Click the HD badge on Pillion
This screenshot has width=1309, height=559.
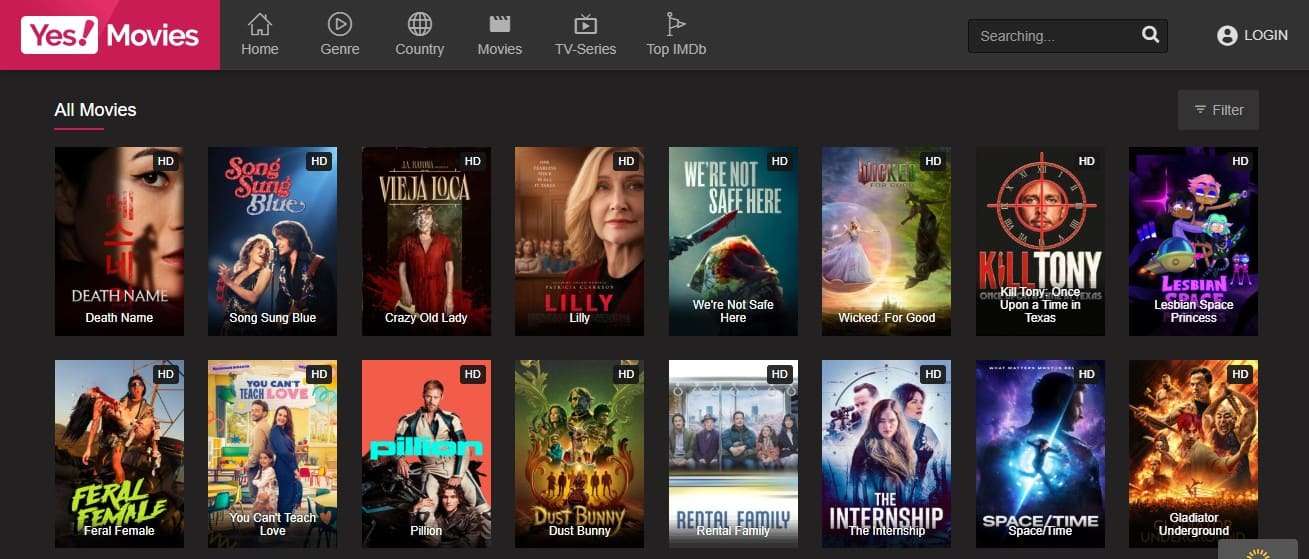click(473, 374)
